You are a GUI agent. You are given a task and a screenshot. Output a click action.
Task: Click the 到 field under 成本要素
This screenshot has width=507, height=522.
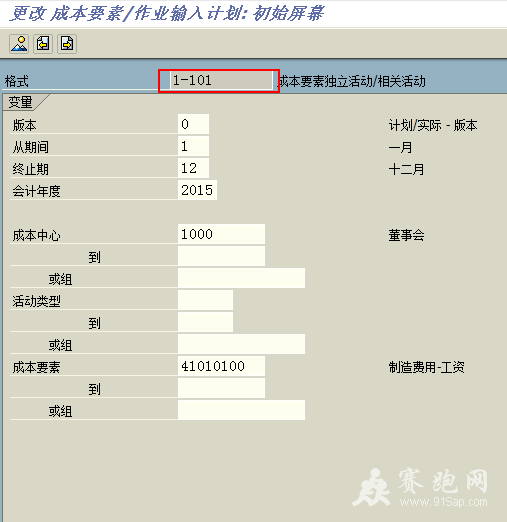tap(221, 388)
